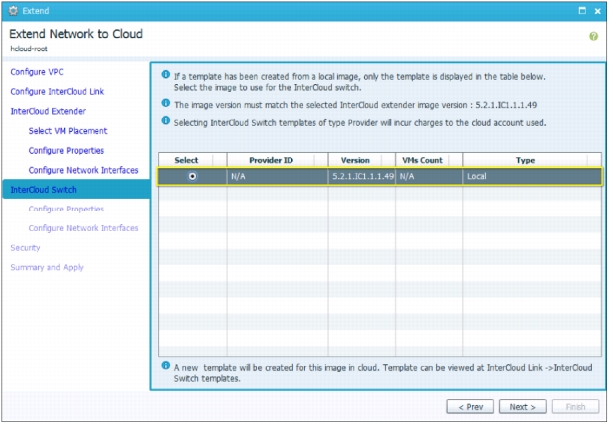Click info icon beside new template note
Screen dimensions: 609x424
point(165,365)
